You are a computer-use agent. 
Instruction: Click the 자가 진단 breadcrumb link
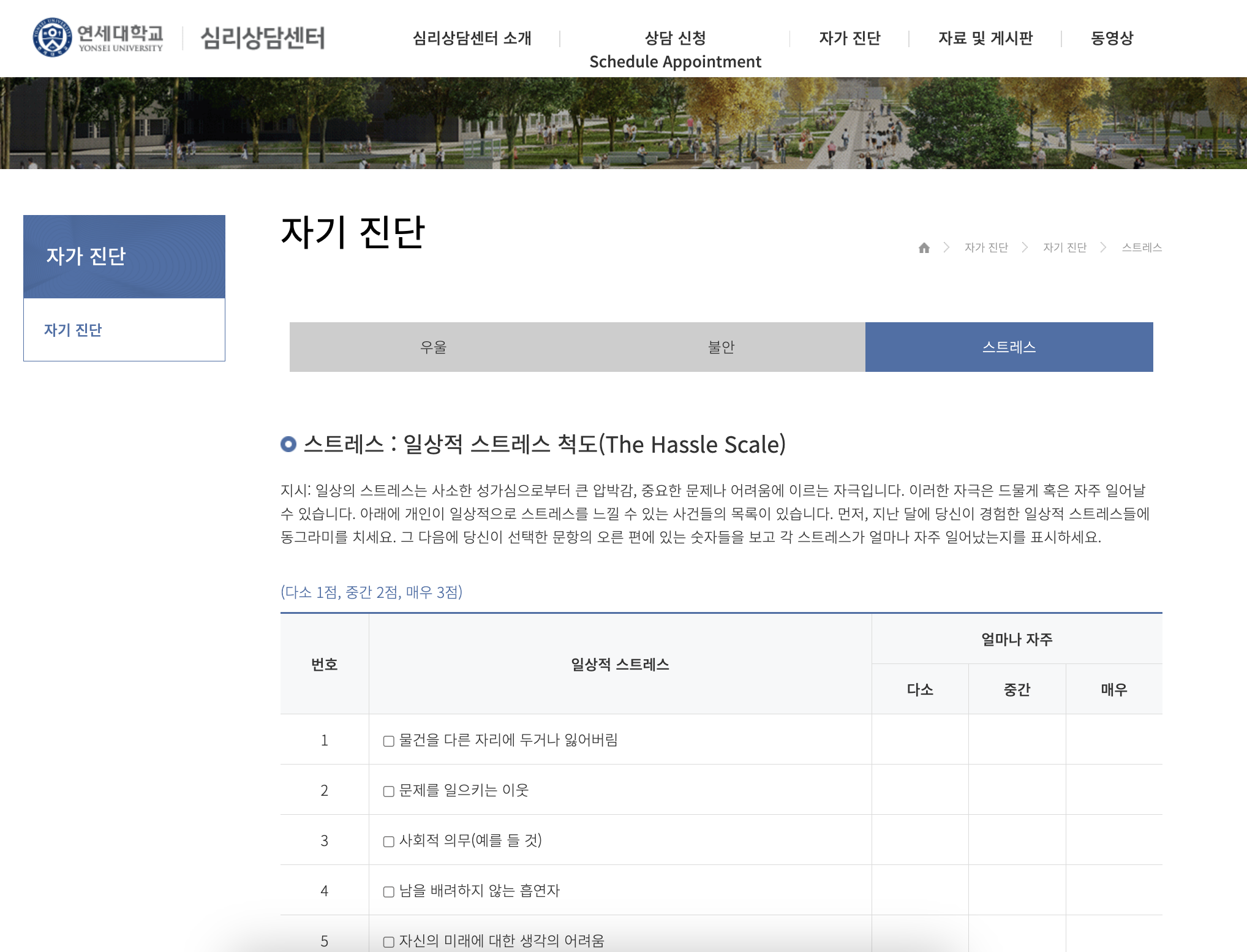coord(986,247)
